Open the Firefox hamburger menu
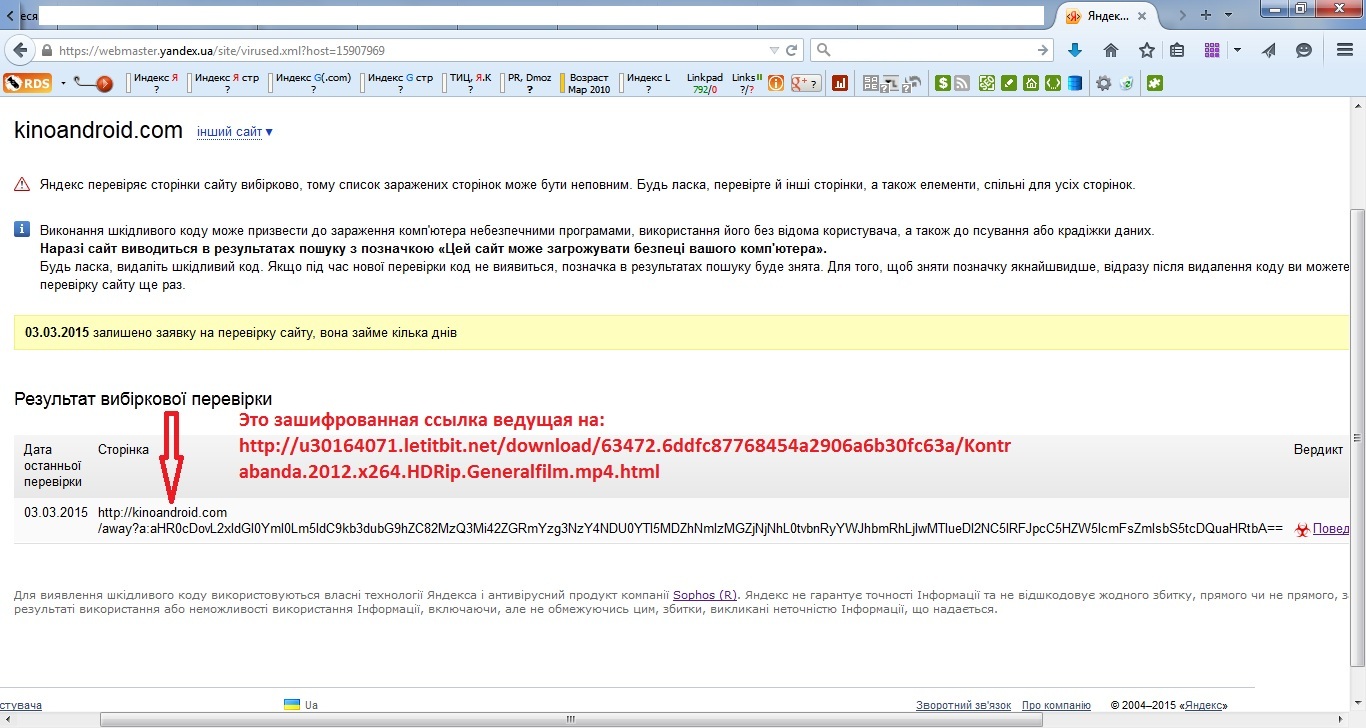 [x=1344, y=50]
